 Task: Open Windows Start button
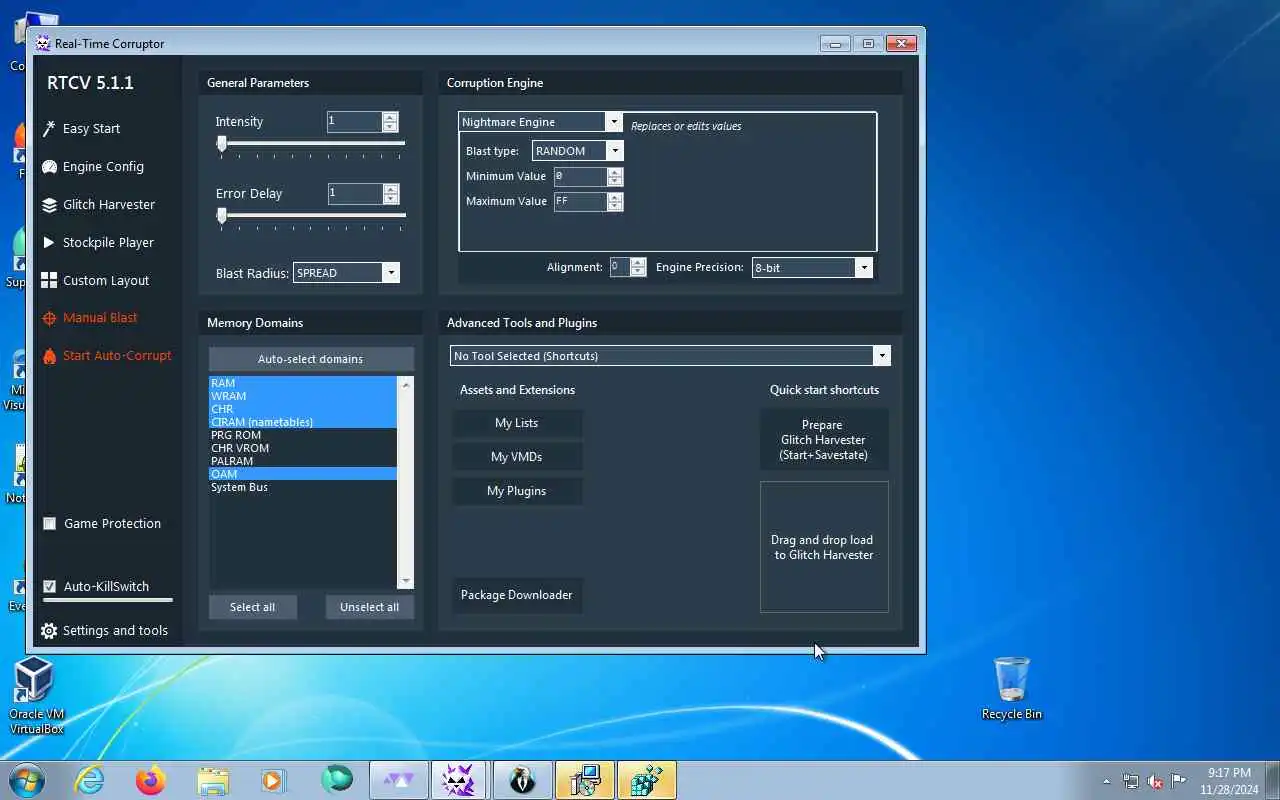click(27, 780)
